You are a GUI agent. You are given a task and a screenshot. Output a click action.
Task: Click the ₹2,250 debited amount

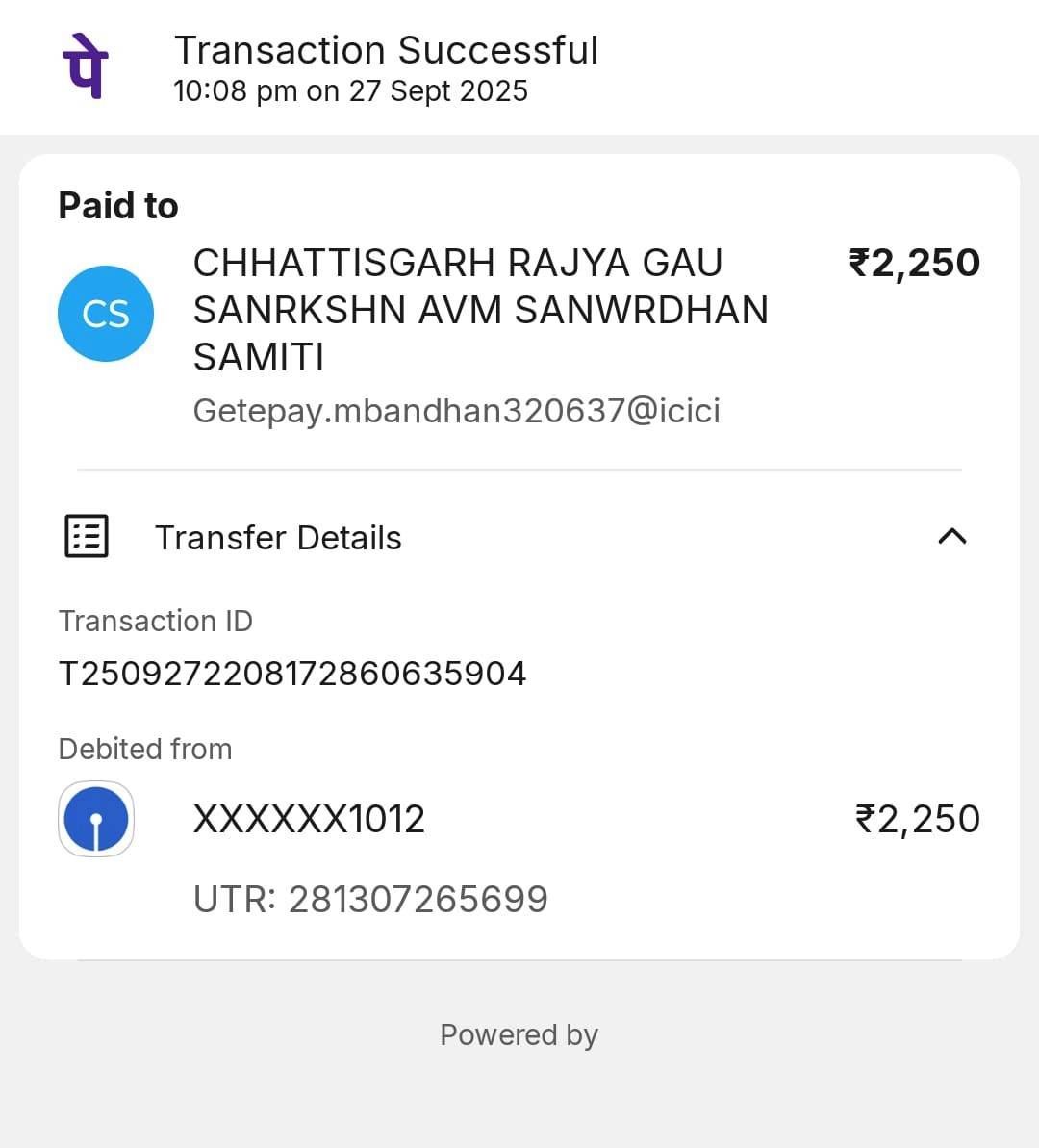(917, 819)
